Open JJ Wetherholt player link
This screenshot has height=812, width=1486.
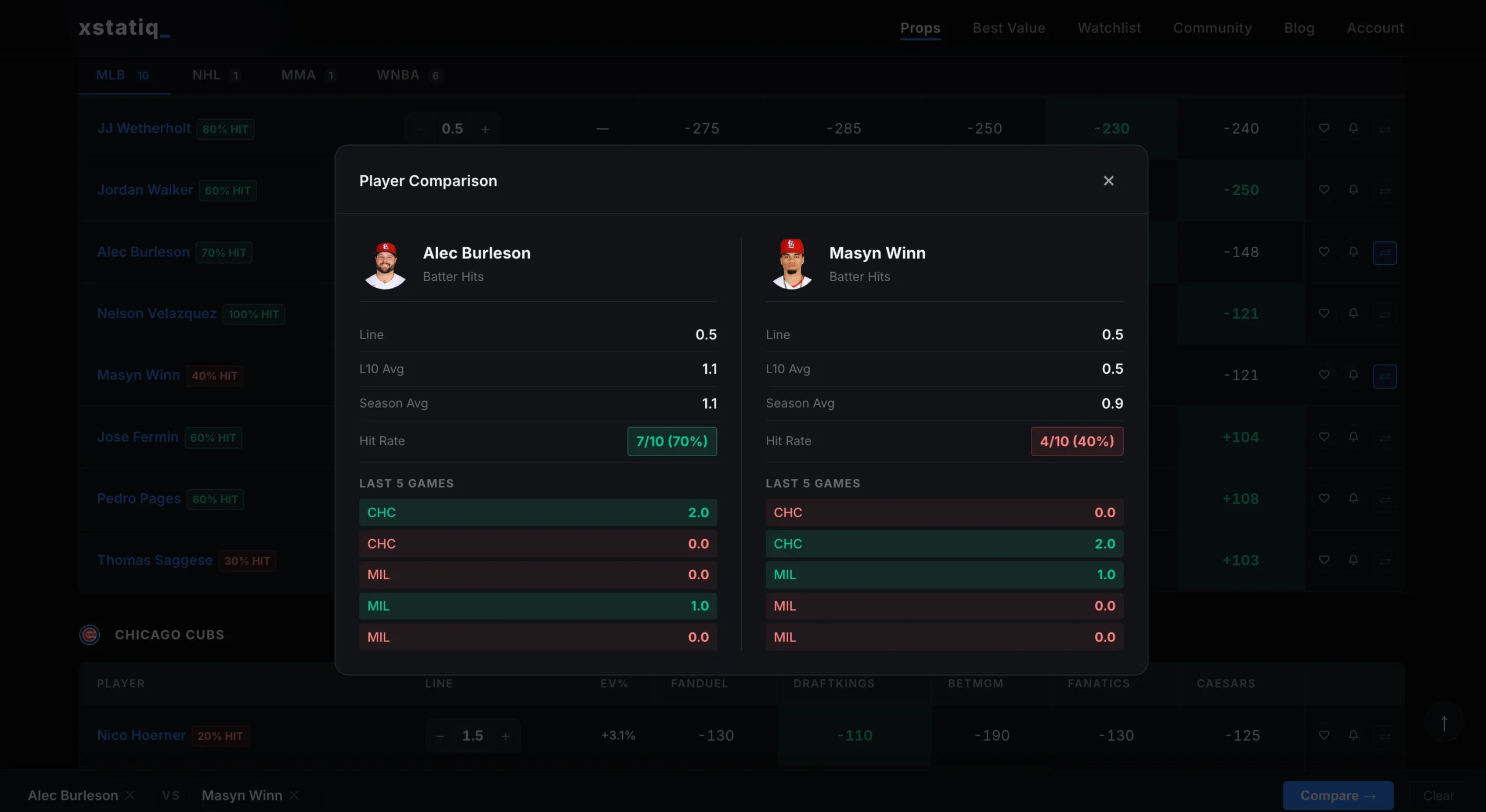pos(143,128)
